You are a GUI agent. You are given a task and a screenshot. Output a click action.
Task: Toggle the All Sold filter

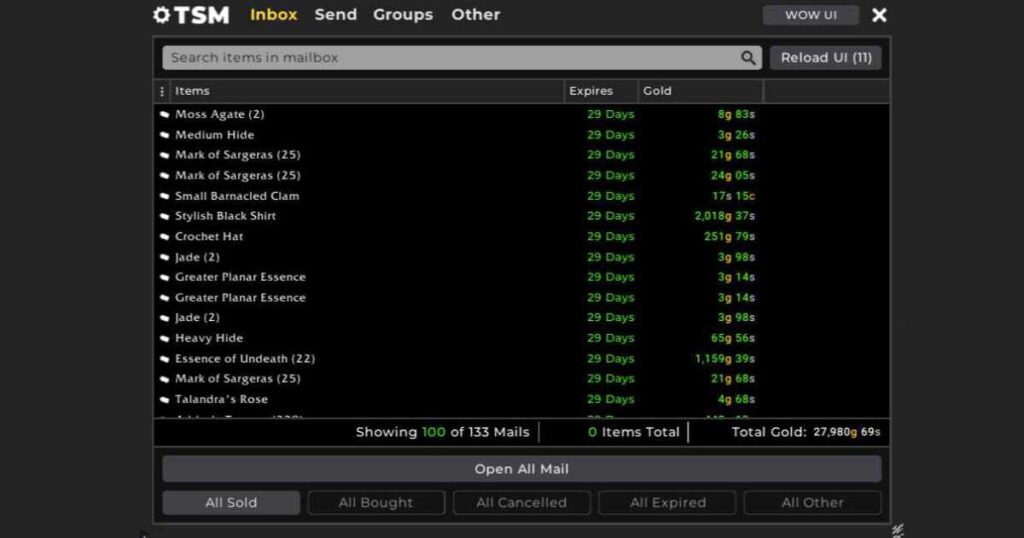point(231,503)
